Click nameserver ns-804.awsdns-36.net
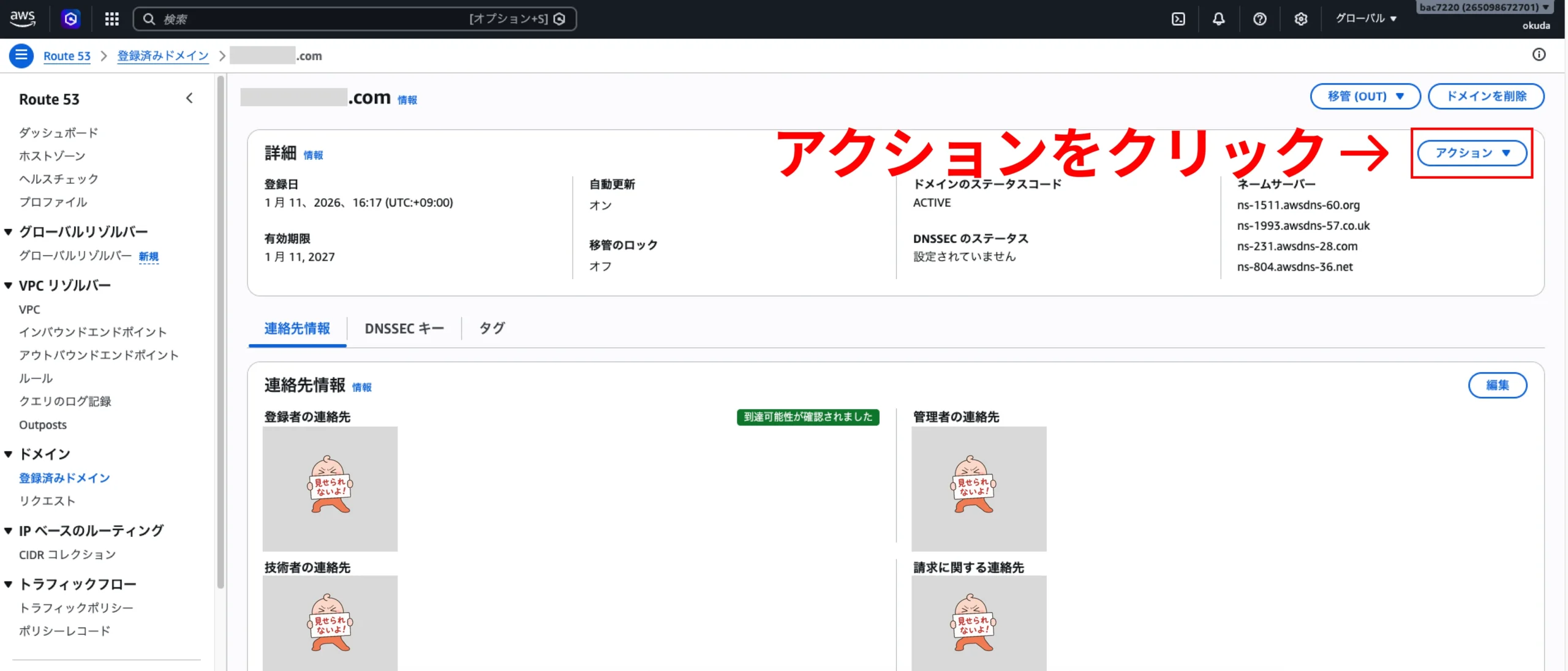 coord(1294,267)
